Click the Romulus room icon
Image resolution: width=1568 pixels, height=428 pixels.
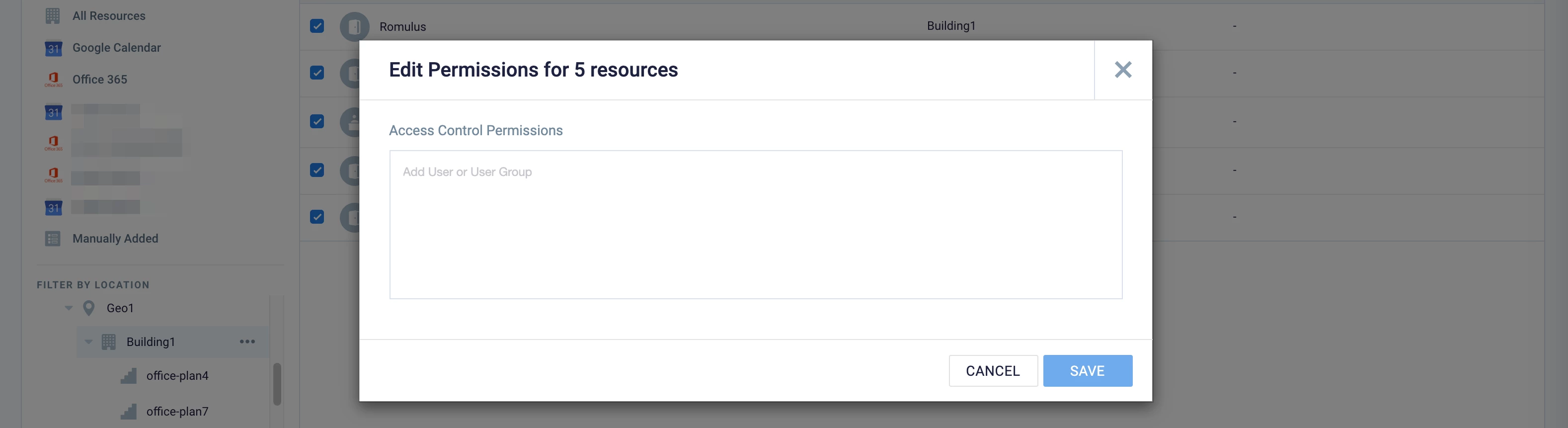pos(354,27)
